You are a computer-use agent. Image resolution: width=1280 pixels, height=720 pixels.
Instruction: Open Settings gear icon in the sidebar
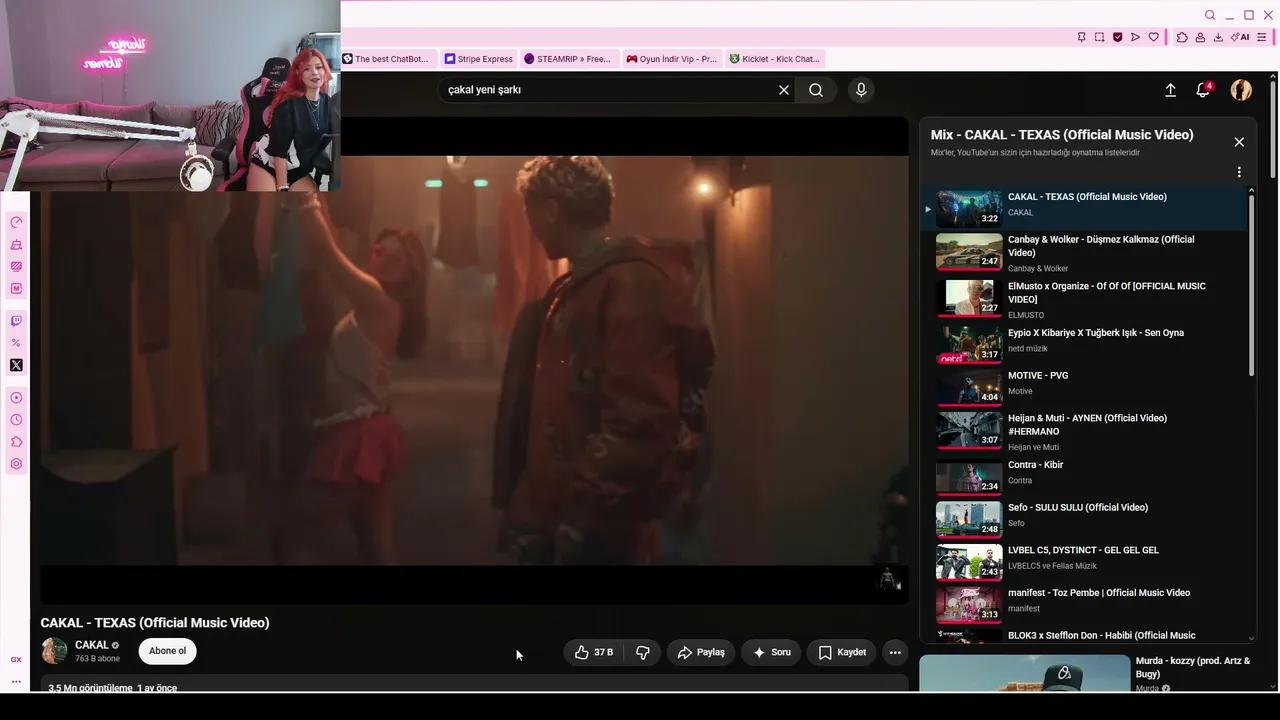[x=16, y=464]
